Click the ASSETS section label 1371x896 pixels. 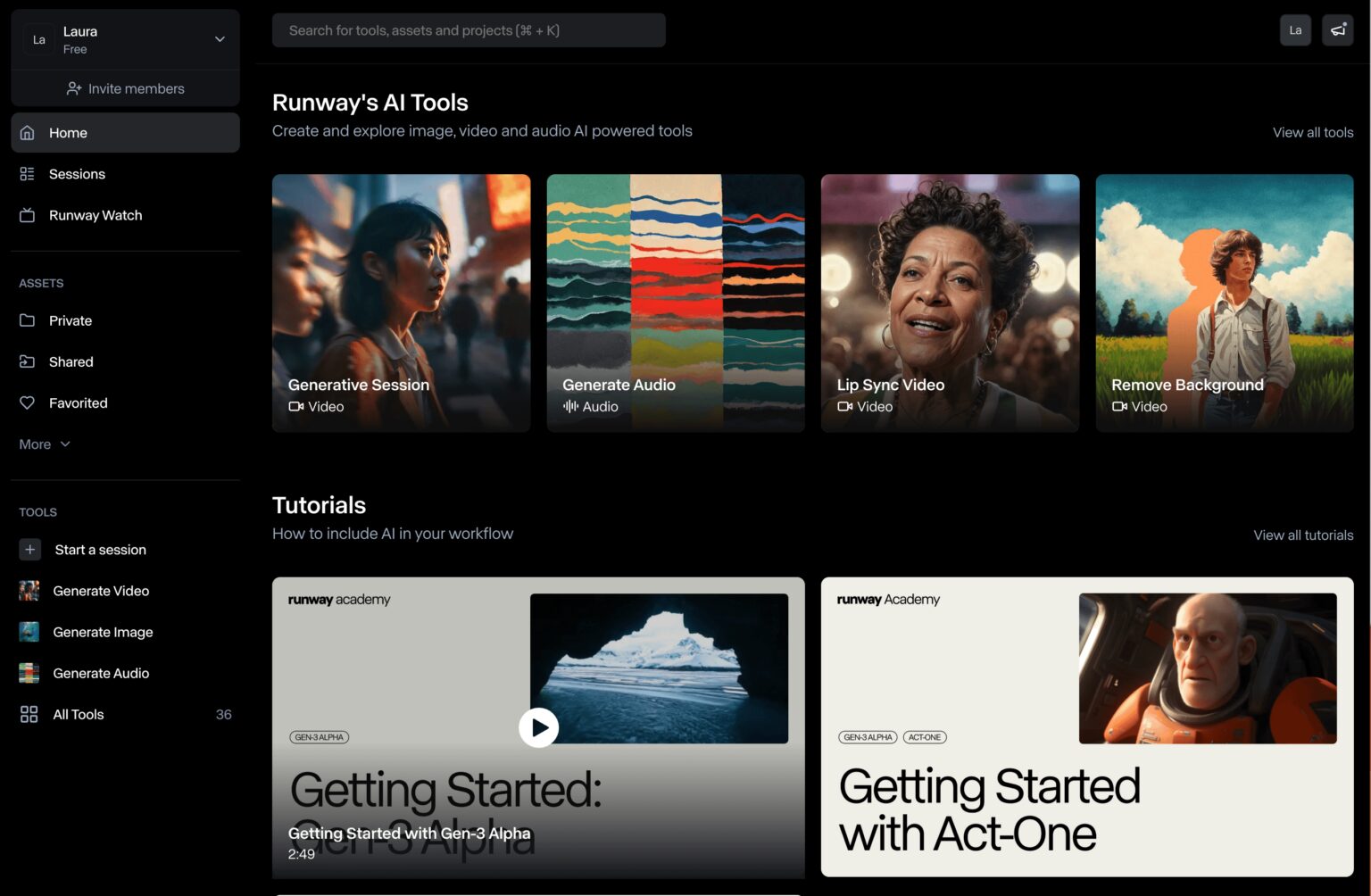[x=41, y=283]
